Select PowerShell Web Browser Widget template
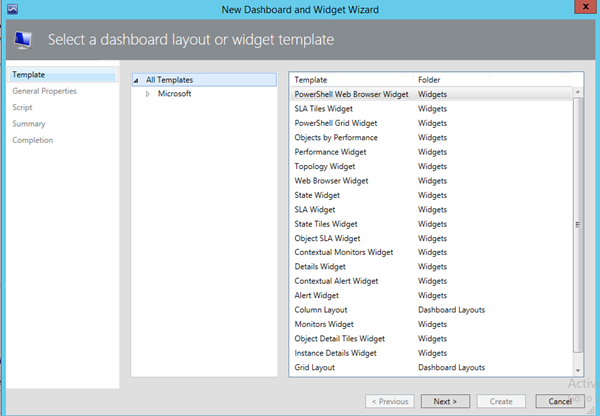The width and height of the screenshot is (600, 416). 351,94
